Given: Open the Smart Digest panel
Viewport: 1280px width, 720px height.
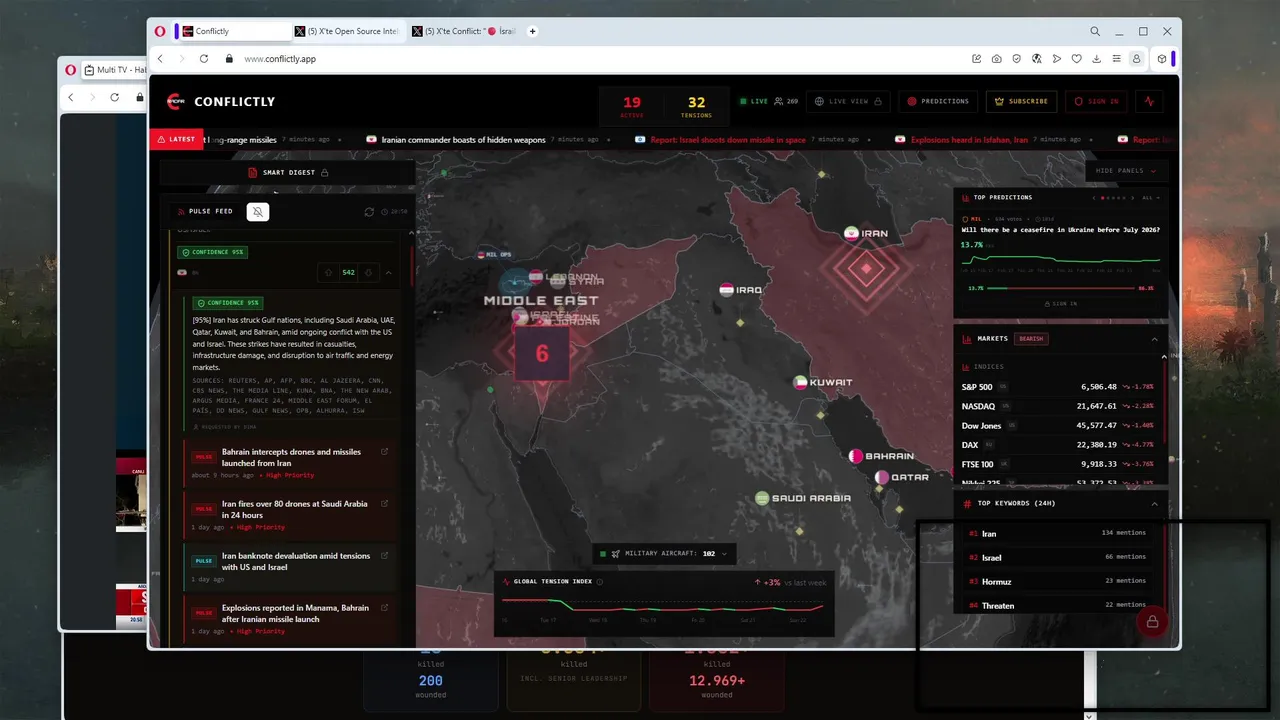Looking at the screenshot, I should coord(288,172).
